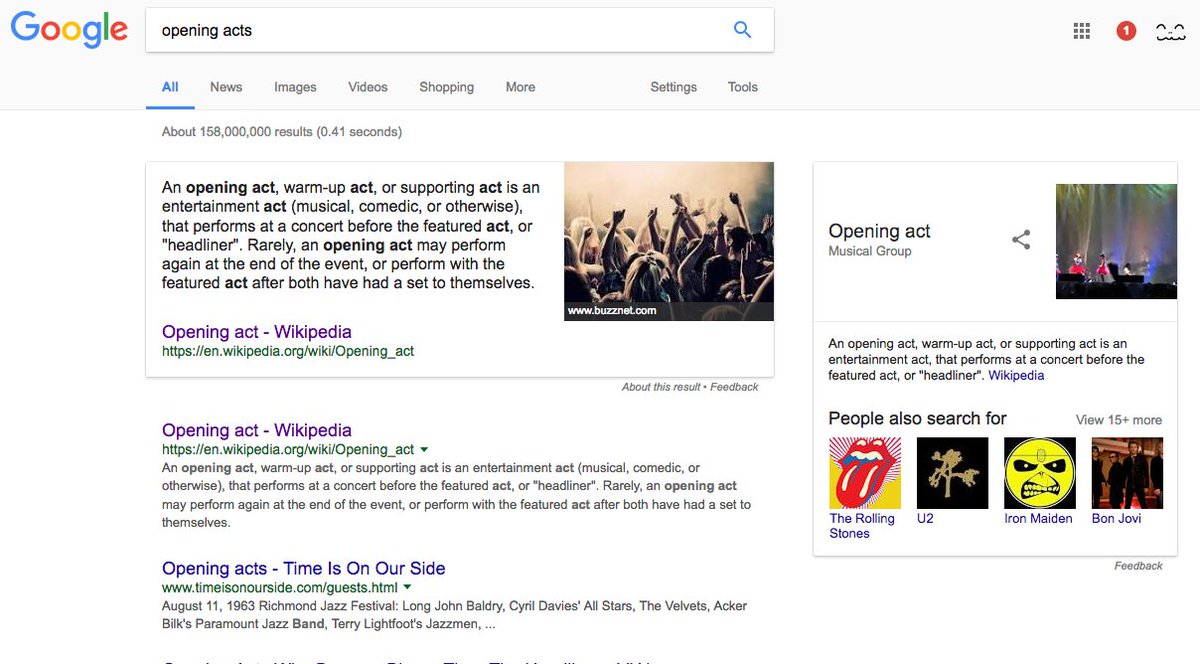Open the Settings menu
1200x664 pixels.
[x=673, y=87]
